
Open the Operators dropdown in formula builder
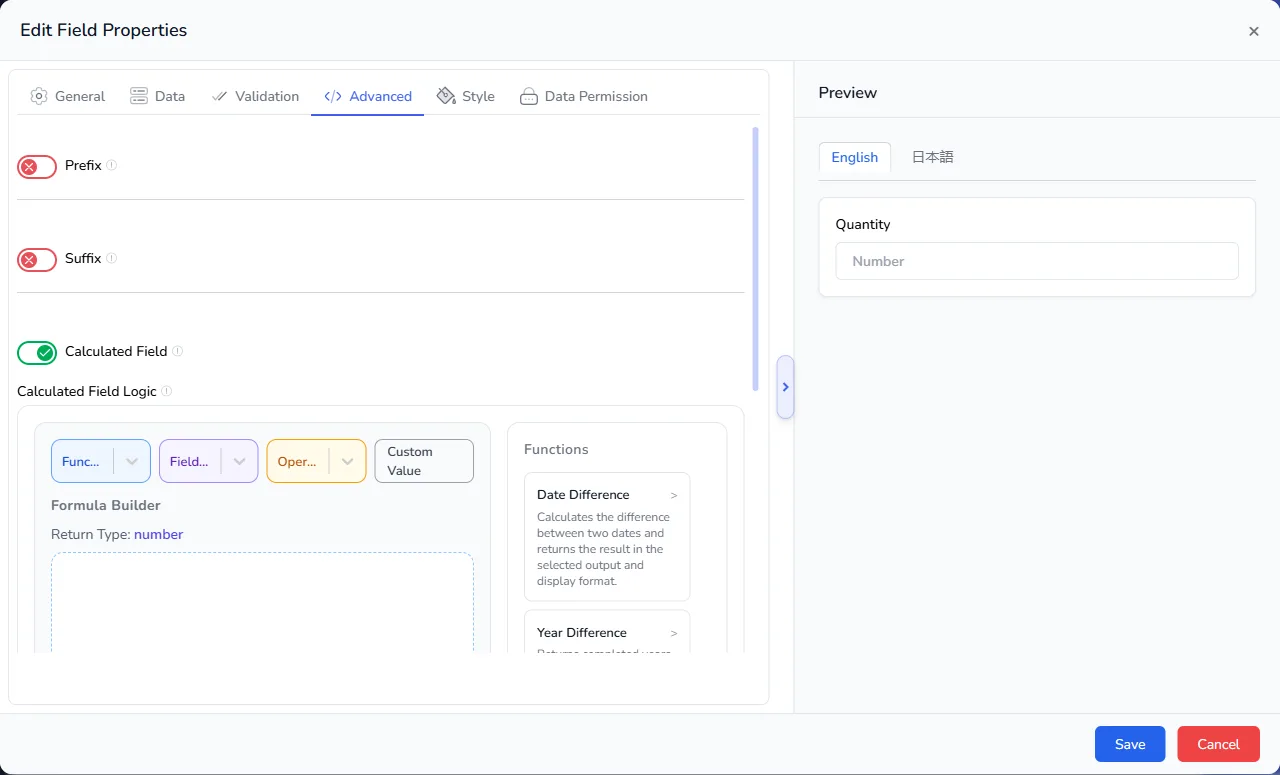coord(317,461)
